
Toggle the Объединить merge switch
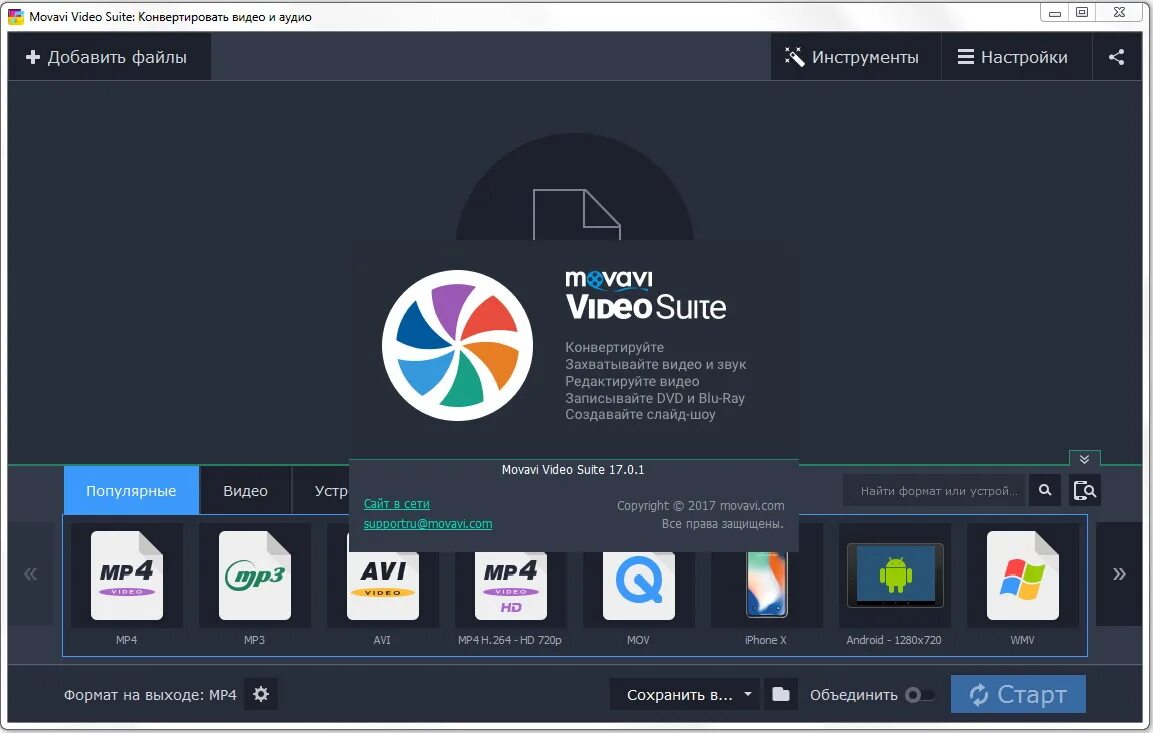click(x=920, y=695)
